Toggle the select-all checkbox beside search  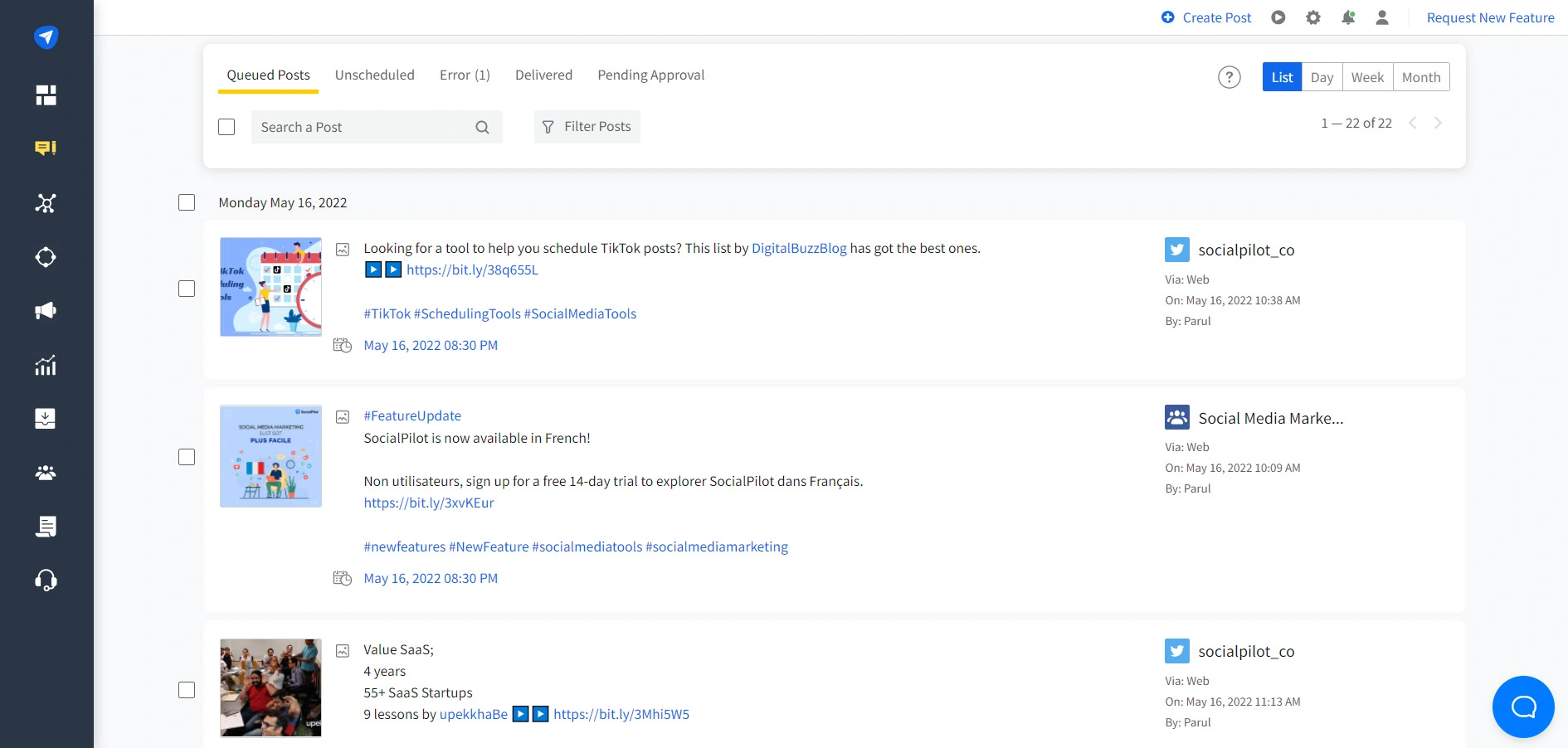coord(226,127)
